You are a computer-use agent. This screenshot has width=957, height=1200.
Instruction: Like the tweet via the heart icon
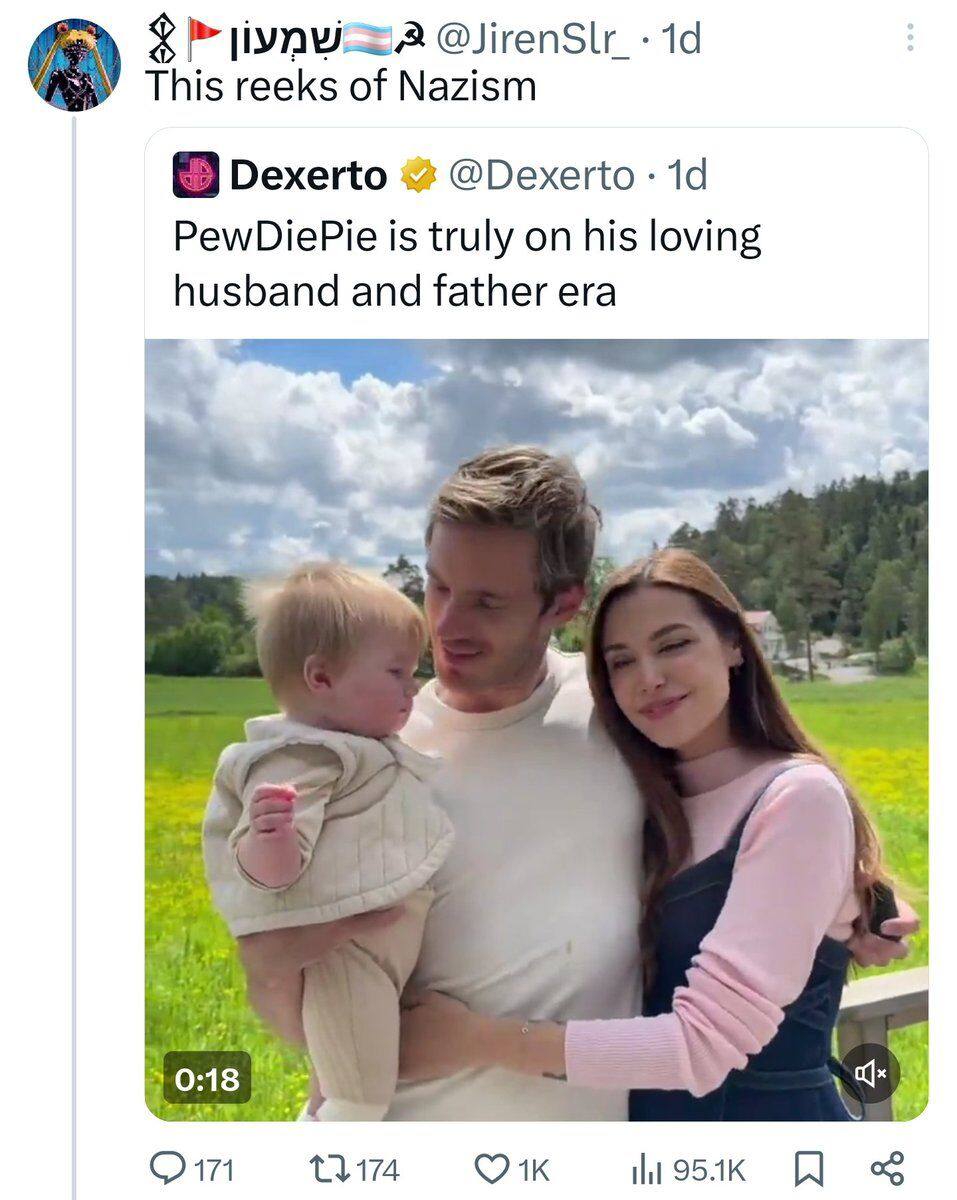491,1168
